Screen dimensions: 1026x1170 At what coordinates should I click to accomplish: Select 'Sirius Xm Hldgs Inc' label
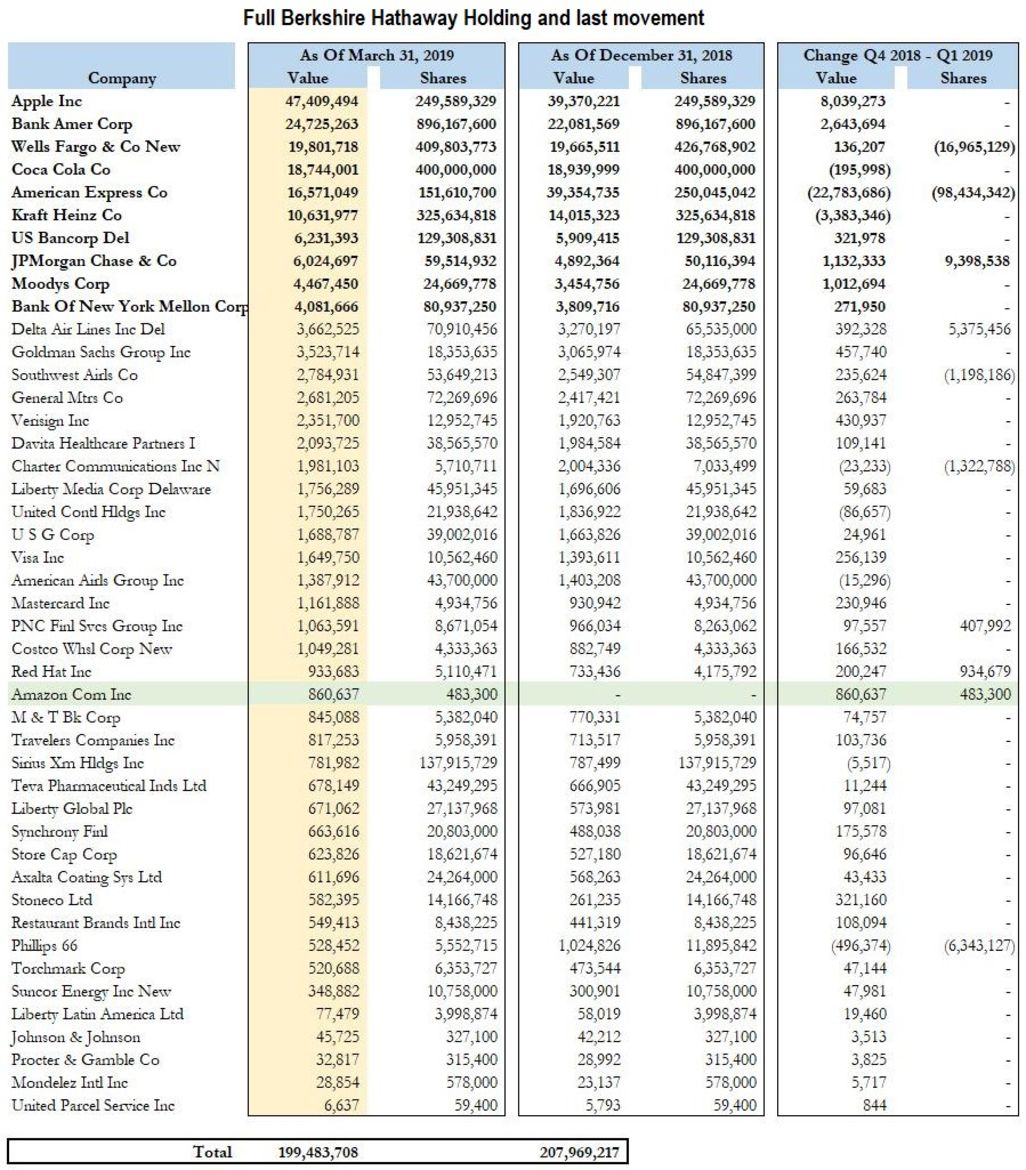click(77, 763)
